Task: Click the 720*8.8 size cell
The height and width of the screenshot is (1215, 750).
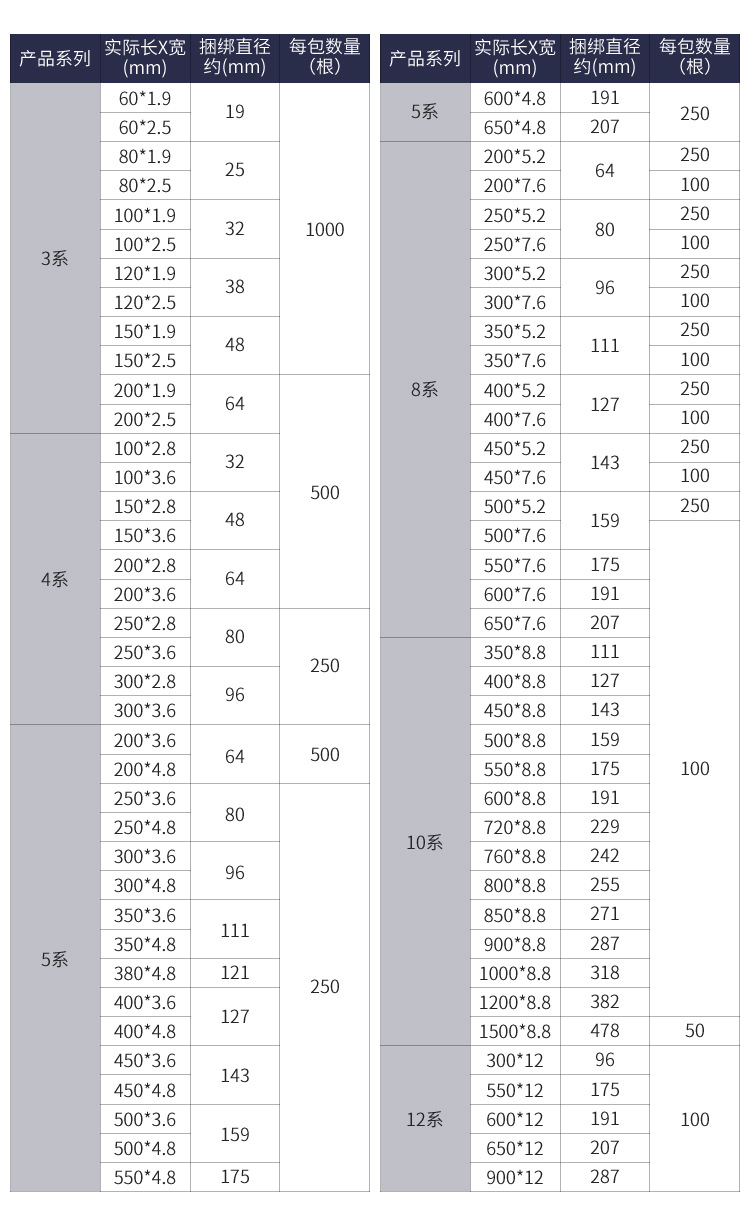Action: (x=515, y=827)
